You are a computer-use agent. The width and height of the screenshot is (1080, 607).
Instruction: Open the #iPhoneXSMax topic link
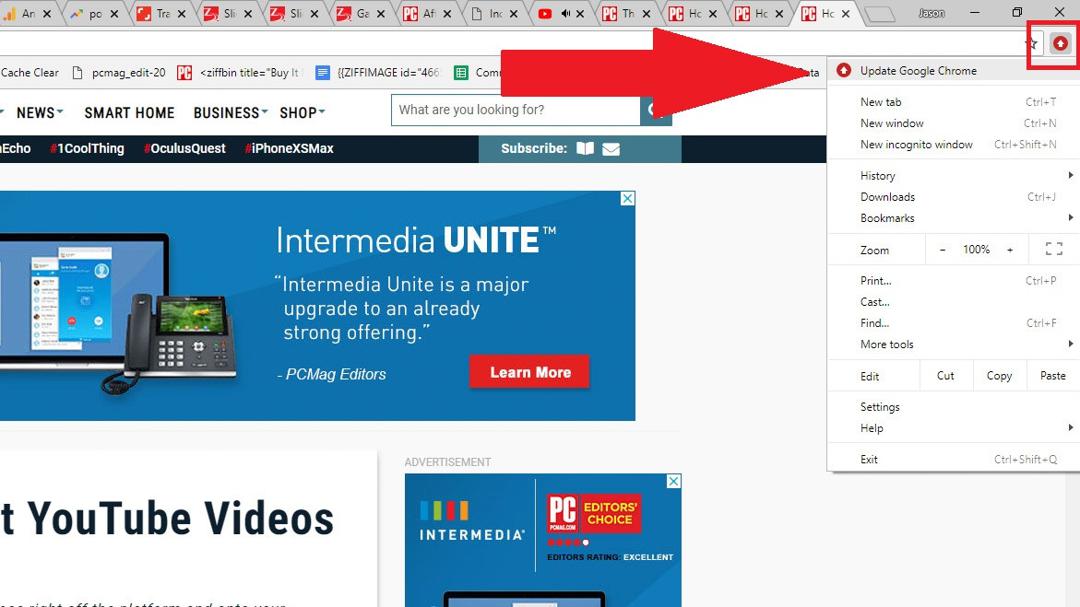(289, 148)
